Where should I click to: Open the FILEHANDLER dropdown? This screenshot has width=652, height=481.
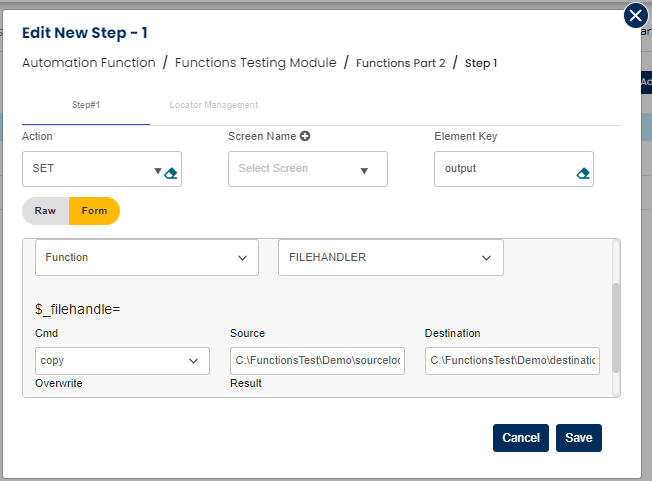[390, 257]
